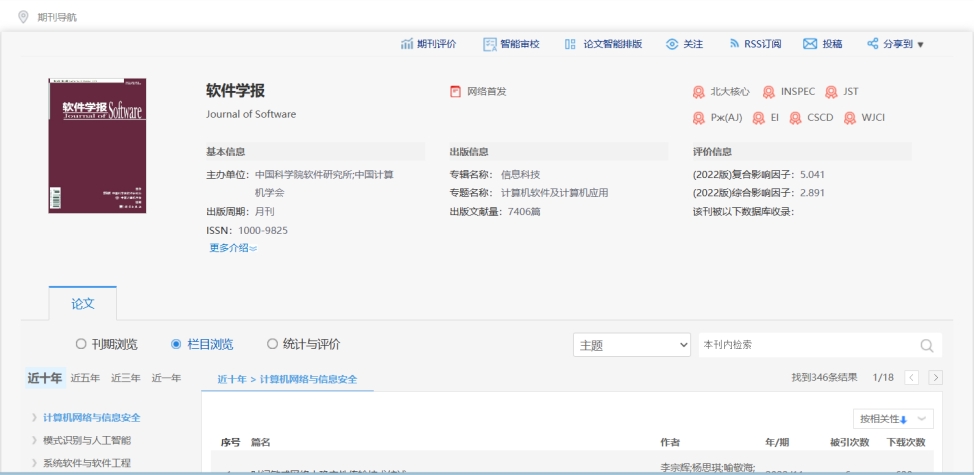Click the EI badge icon

[x=759, y=118]
